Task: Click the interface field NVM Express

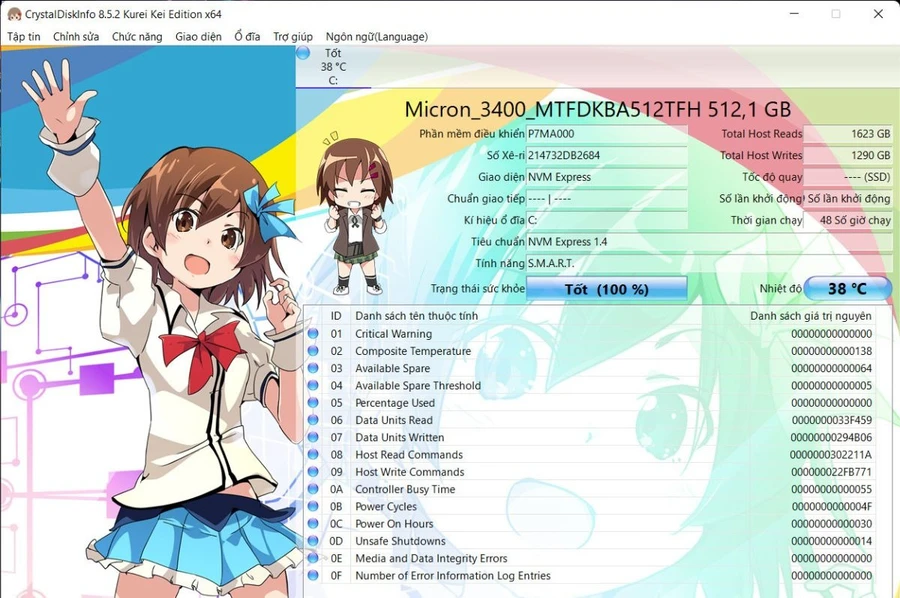Action: (607, 177)
